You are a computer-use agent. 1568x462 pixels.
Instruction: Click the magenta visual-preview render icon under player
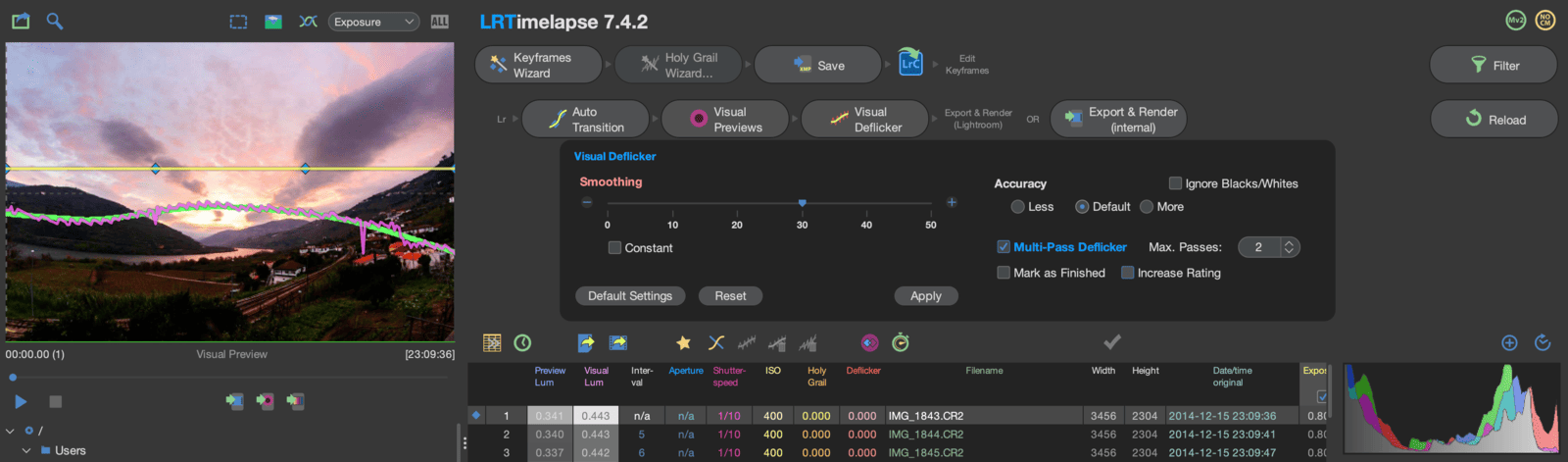pos(265,401)
